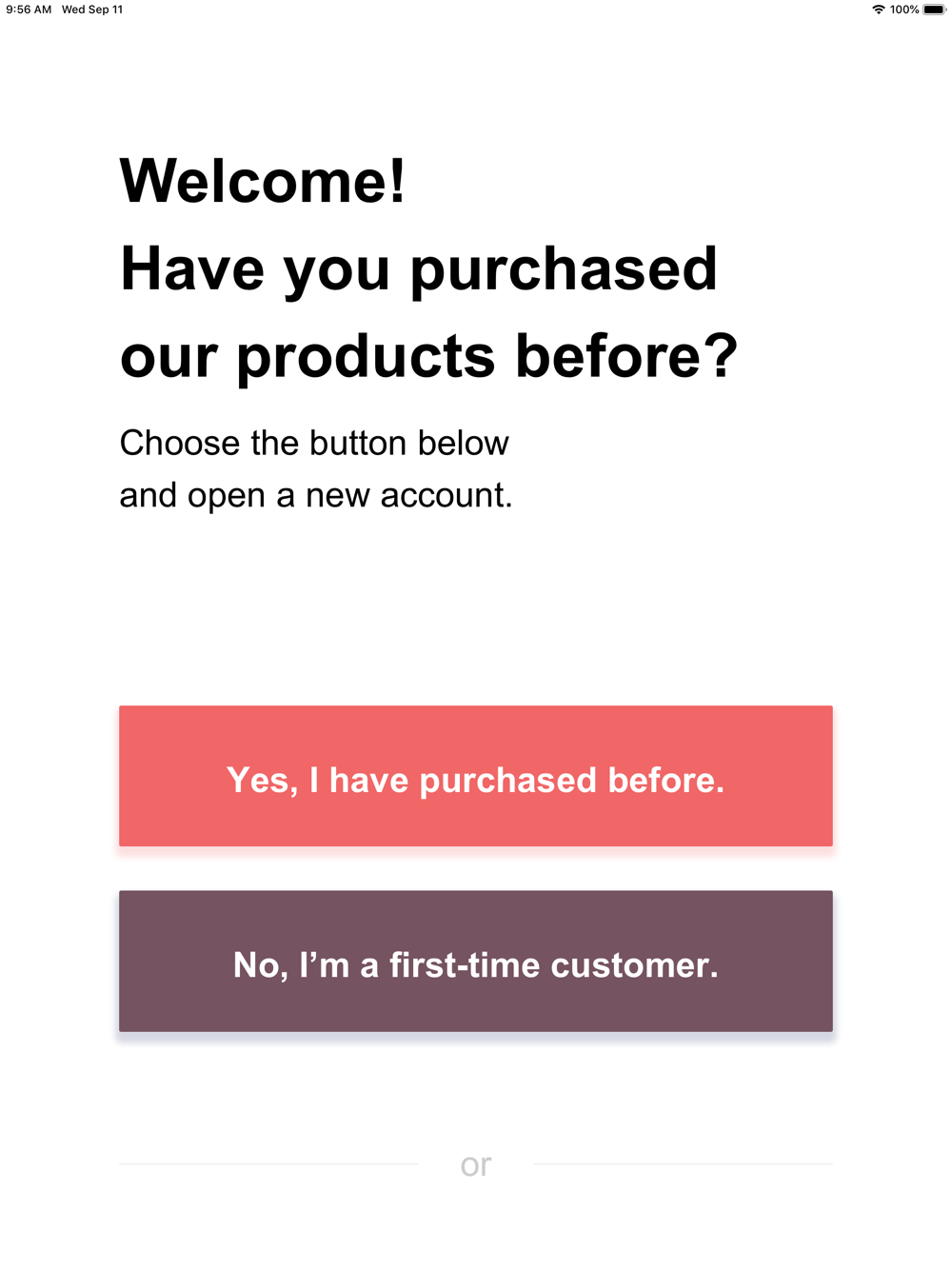Tap the 100% battery percentage label

pyautogui.click(x=904, y=10)
